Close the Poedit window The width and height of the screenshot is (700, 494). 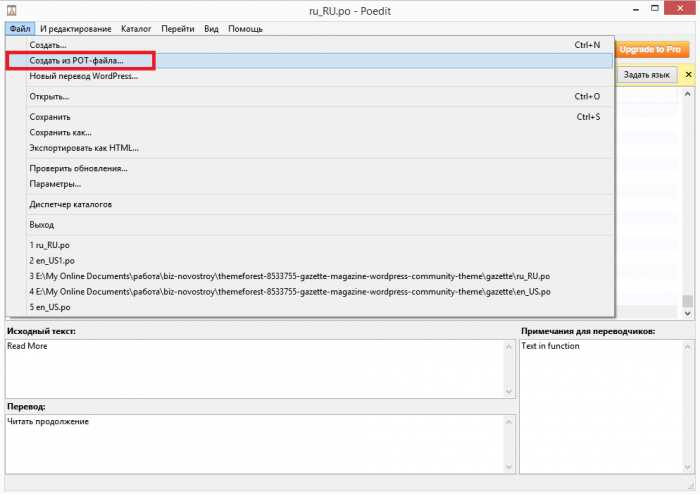point(680,8)
